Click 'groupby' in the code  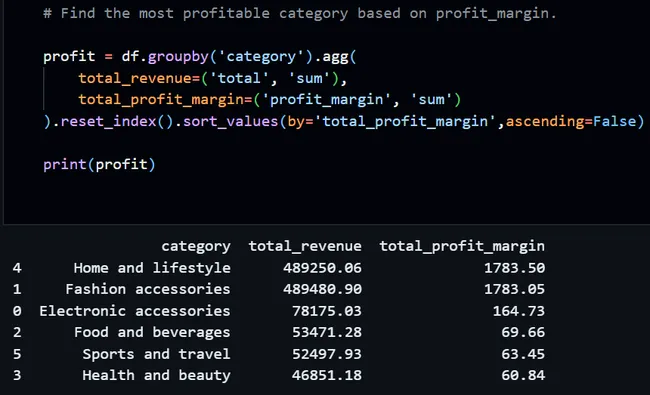(x=178, y=56)
